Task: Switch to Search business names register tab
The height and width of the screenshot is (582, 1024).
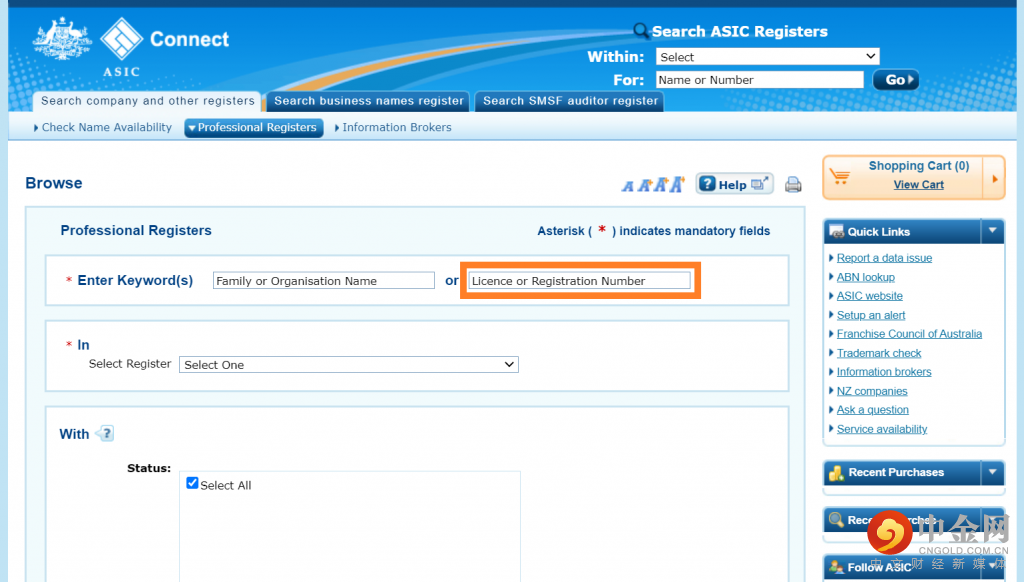Action: (x=368, y=101)
